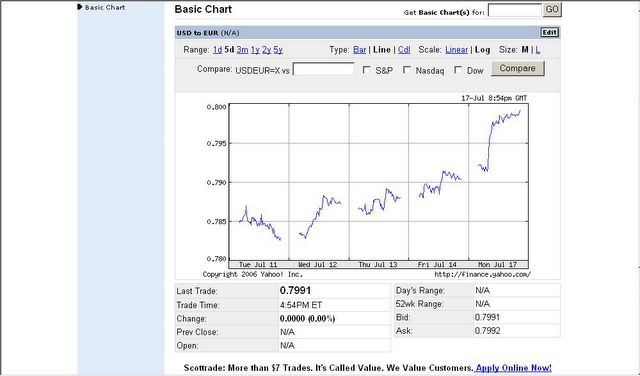Select large chart size L
The image size is (640, 376).
point(538,50)
